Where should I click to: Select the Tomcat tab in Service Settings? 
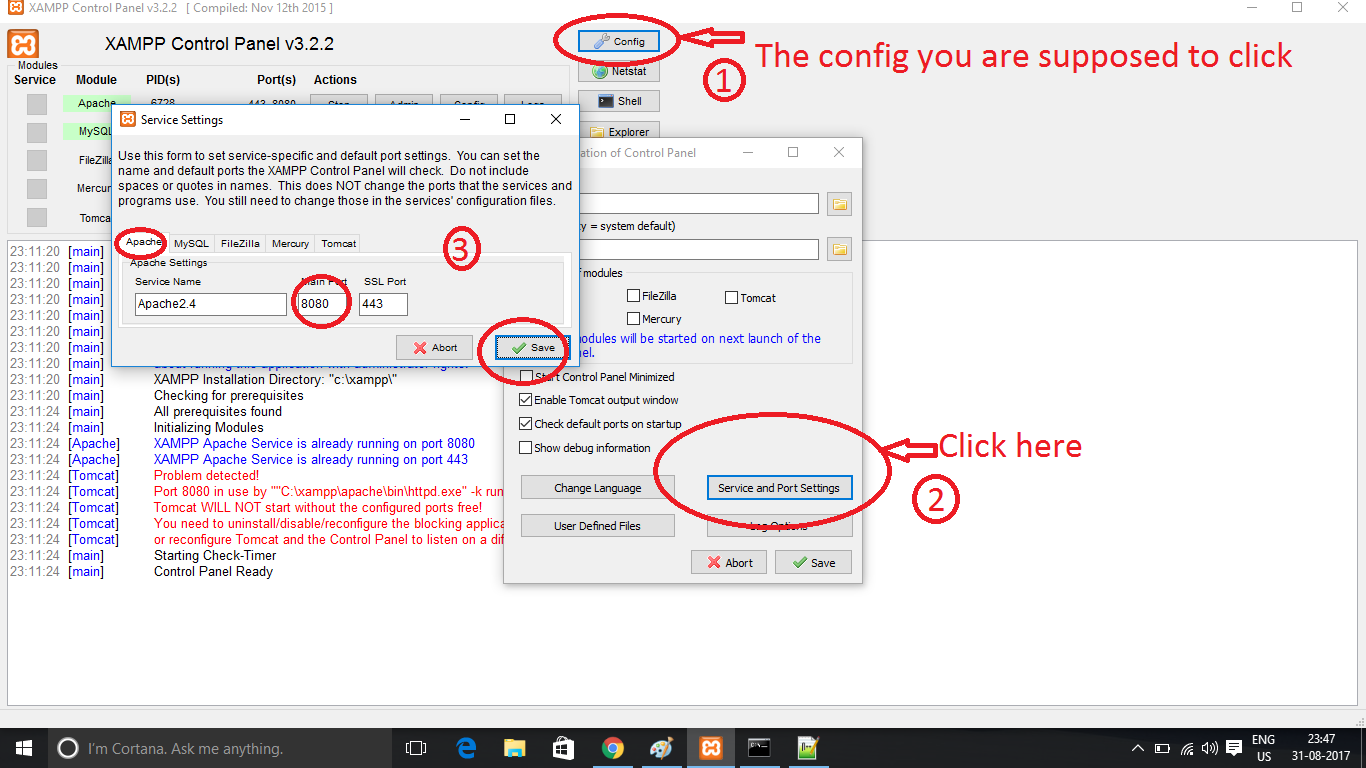338,243
